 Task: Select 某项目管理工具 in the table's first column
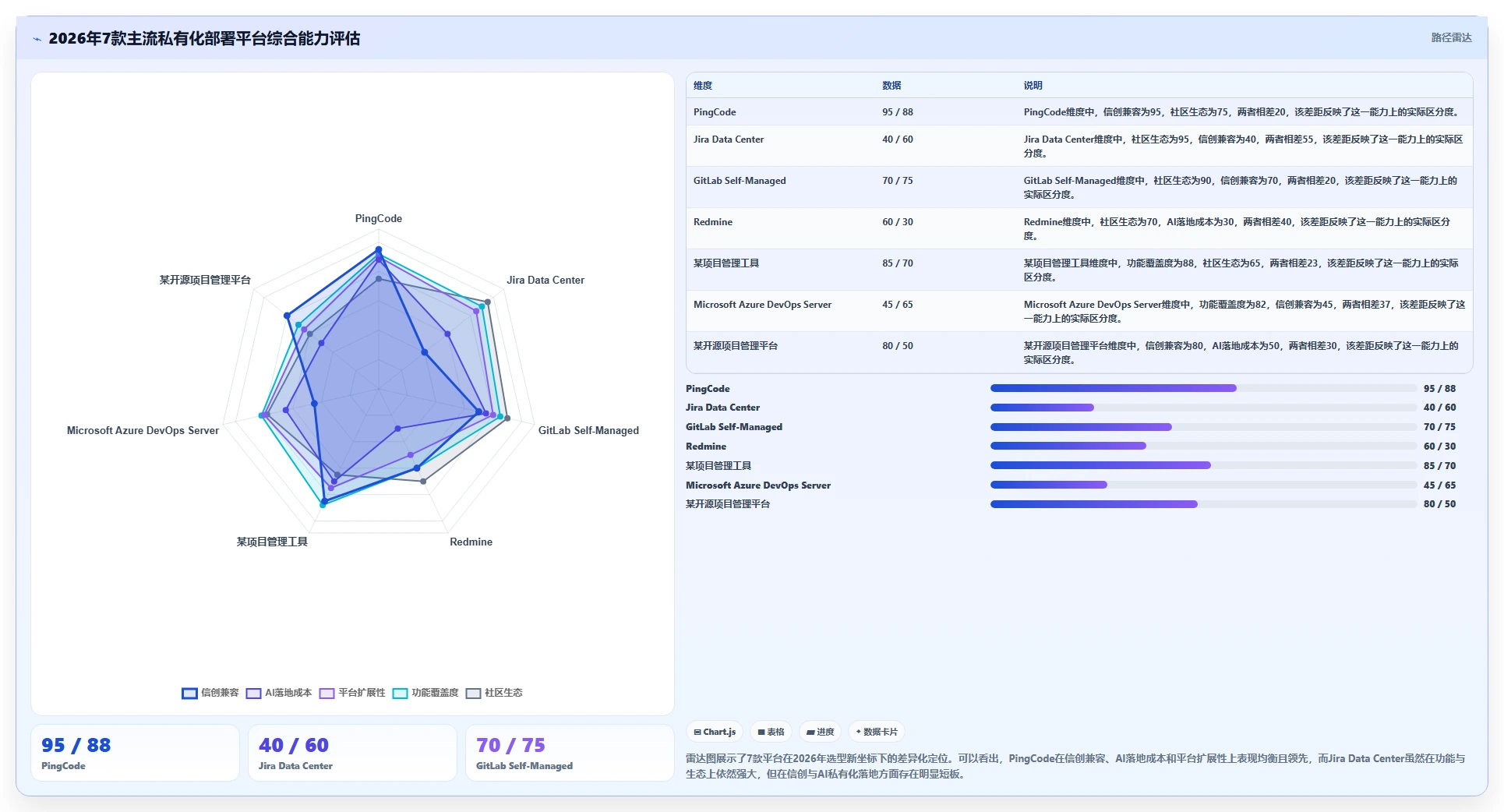pyautogui.click(x=726, y=263)
